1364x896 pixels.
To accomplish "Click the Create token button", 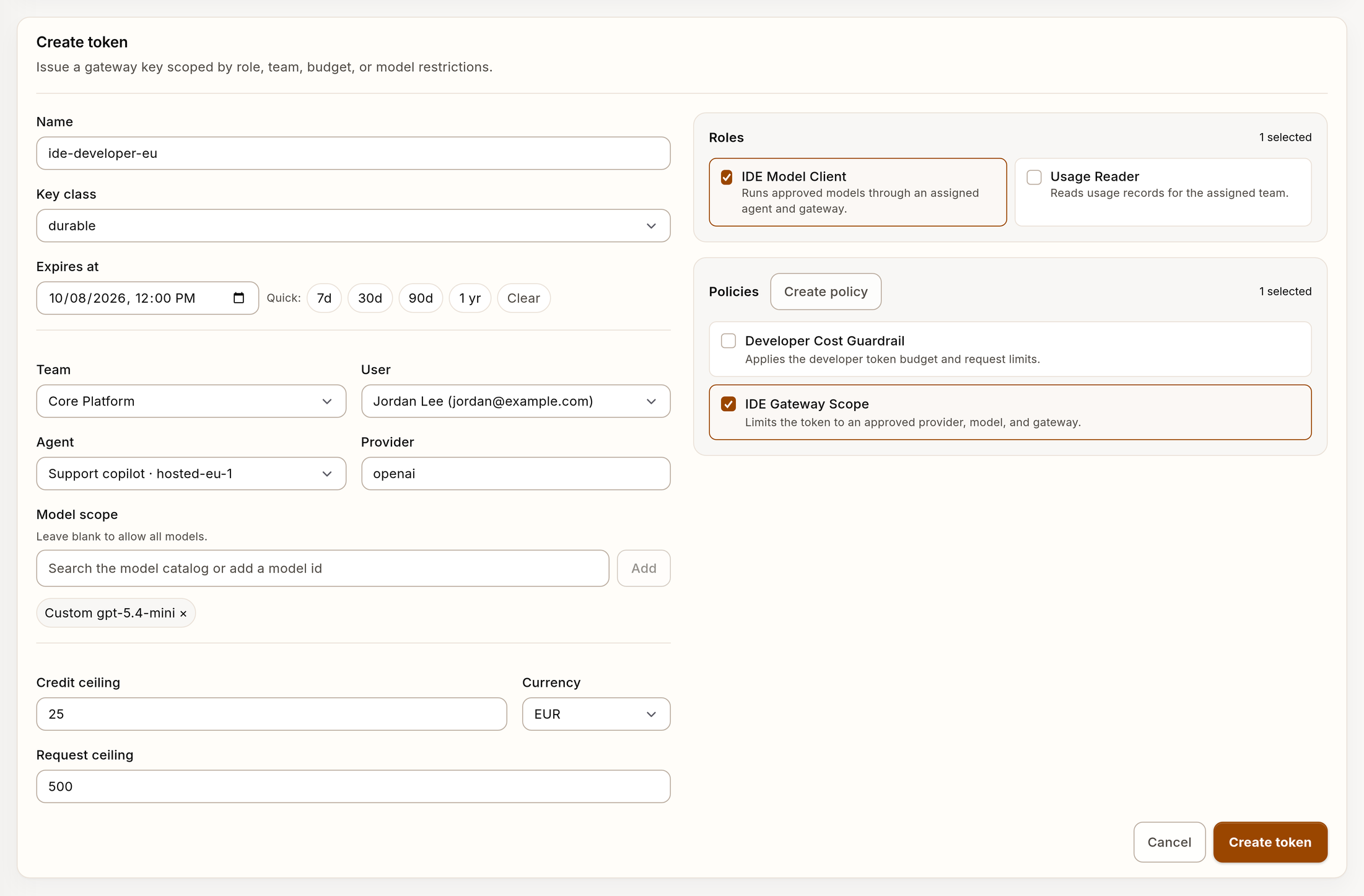I will [1270, 842].
